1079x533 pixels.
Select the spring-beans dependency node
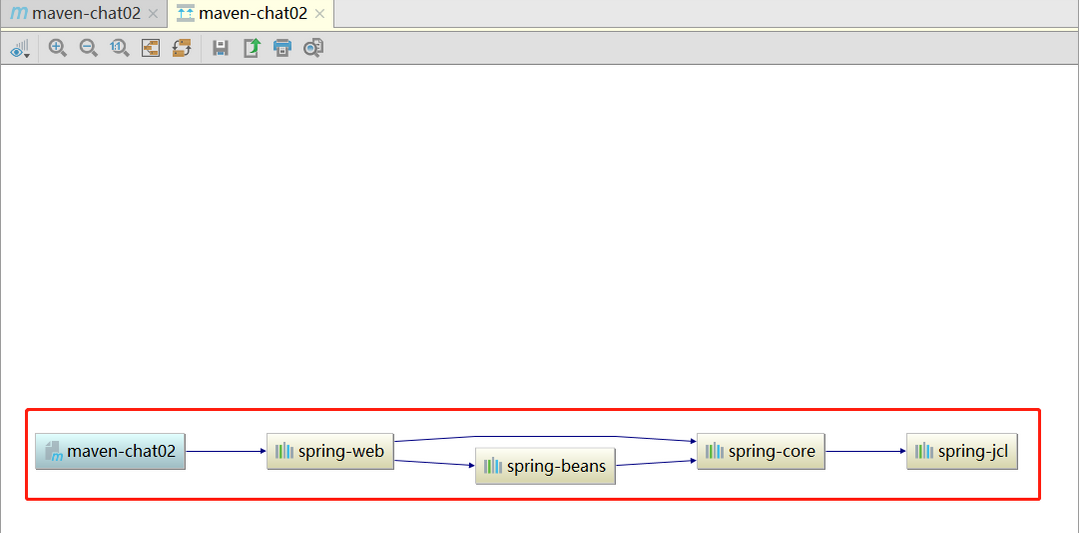click(x=545, y=466)
